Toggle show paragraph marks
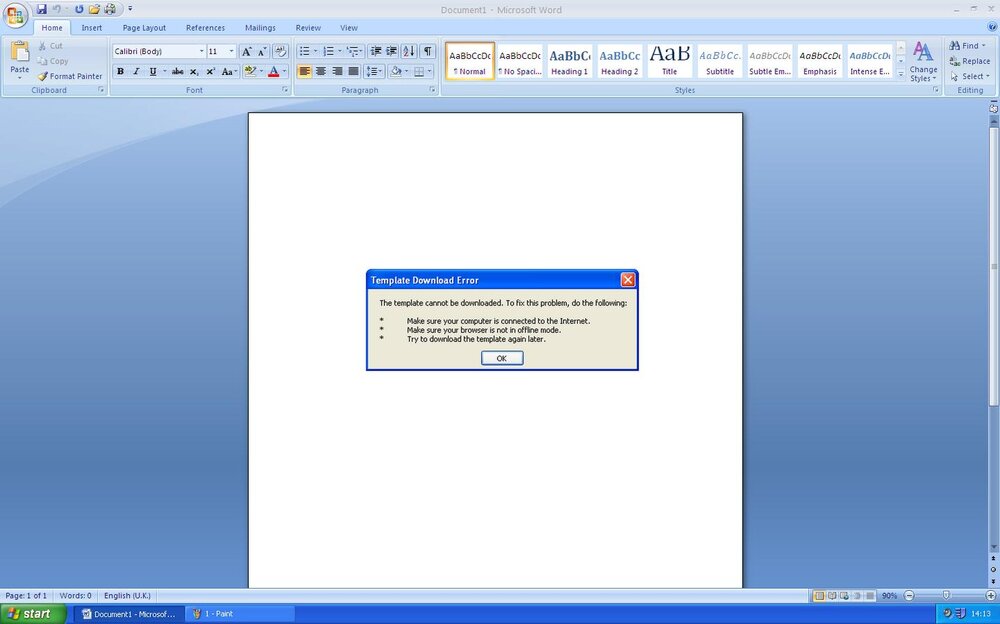Image resolution: width=1000 pixels, height=624 pixels. point(427,51)
